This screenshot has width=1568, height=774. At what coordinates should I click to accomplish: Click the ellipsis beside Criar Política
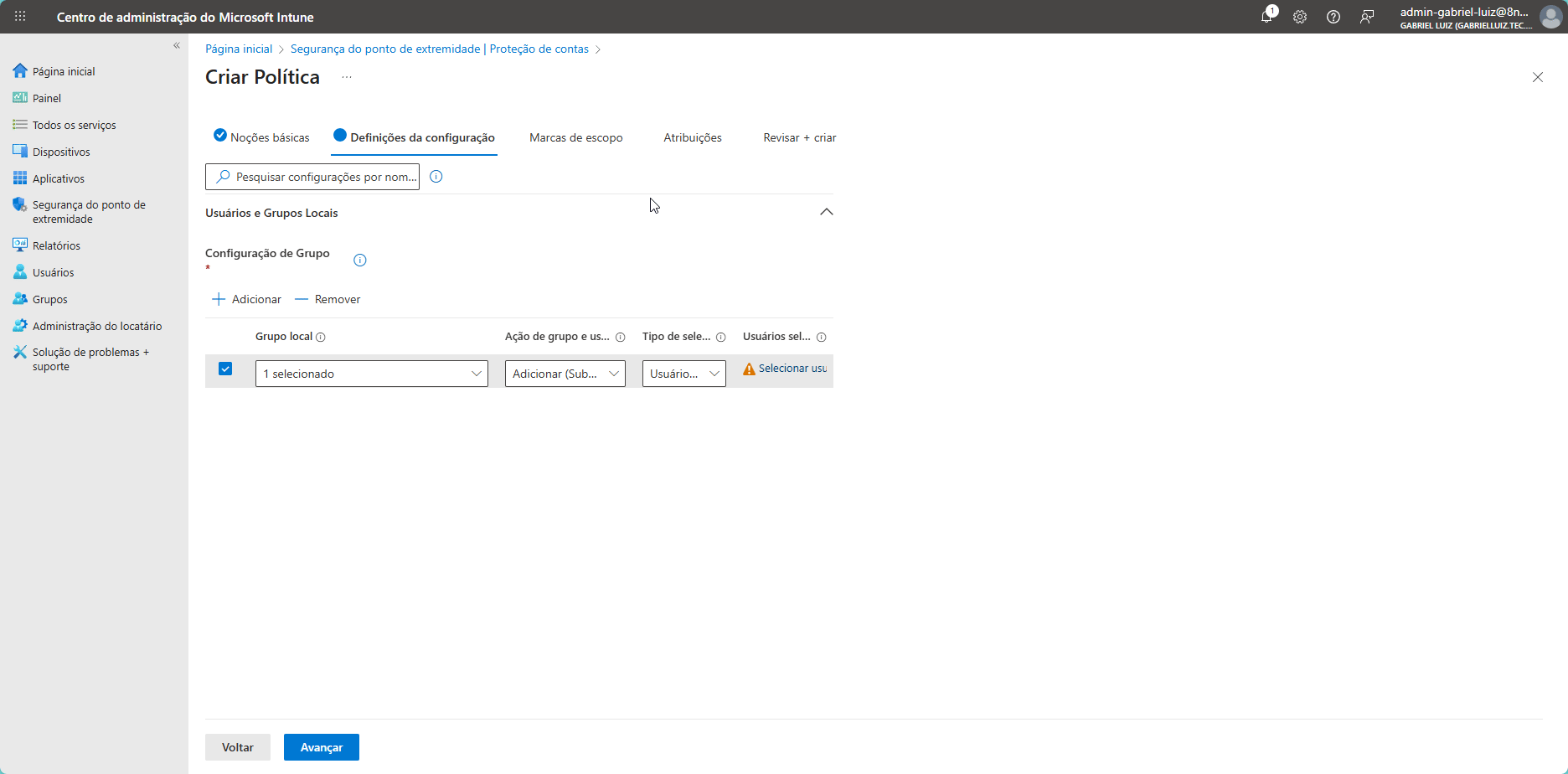347,77
